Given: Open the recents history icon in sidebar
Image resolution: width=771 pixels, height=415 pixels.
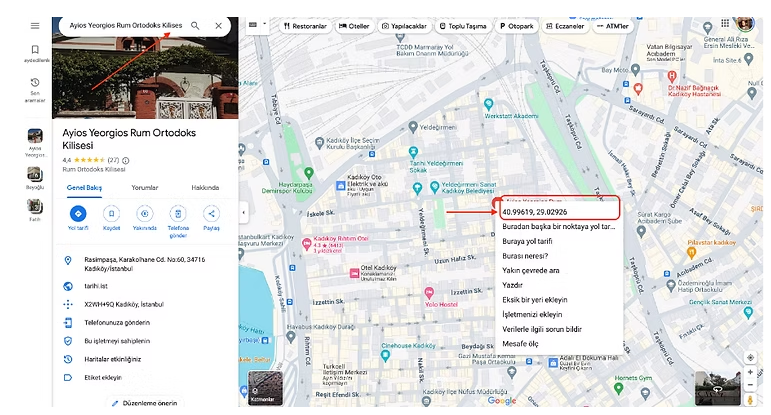Looking at the screenshot, I should click(35, 83).
